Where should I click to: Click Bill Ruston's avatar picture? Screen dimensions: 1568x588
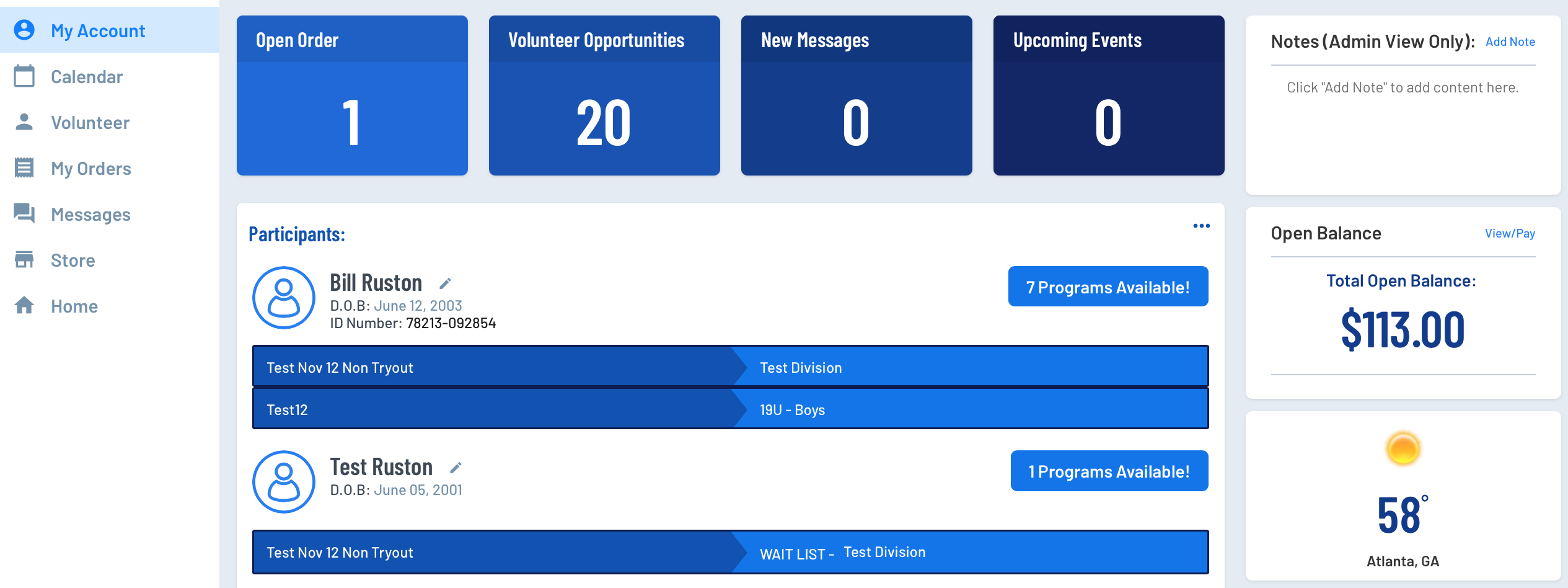pos(284,298)
